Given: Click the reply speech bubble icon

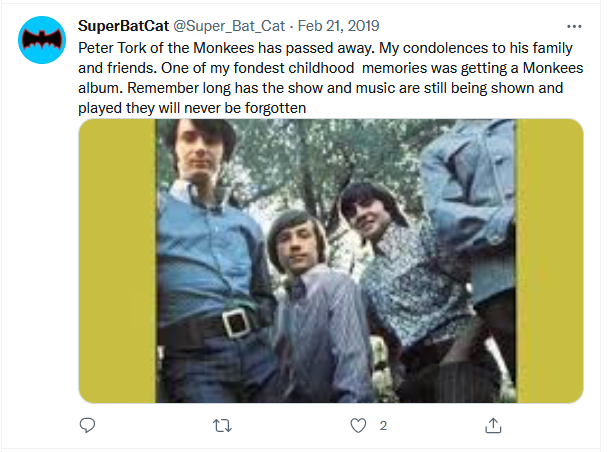Looking at the screenshot, I should [87, 425].
